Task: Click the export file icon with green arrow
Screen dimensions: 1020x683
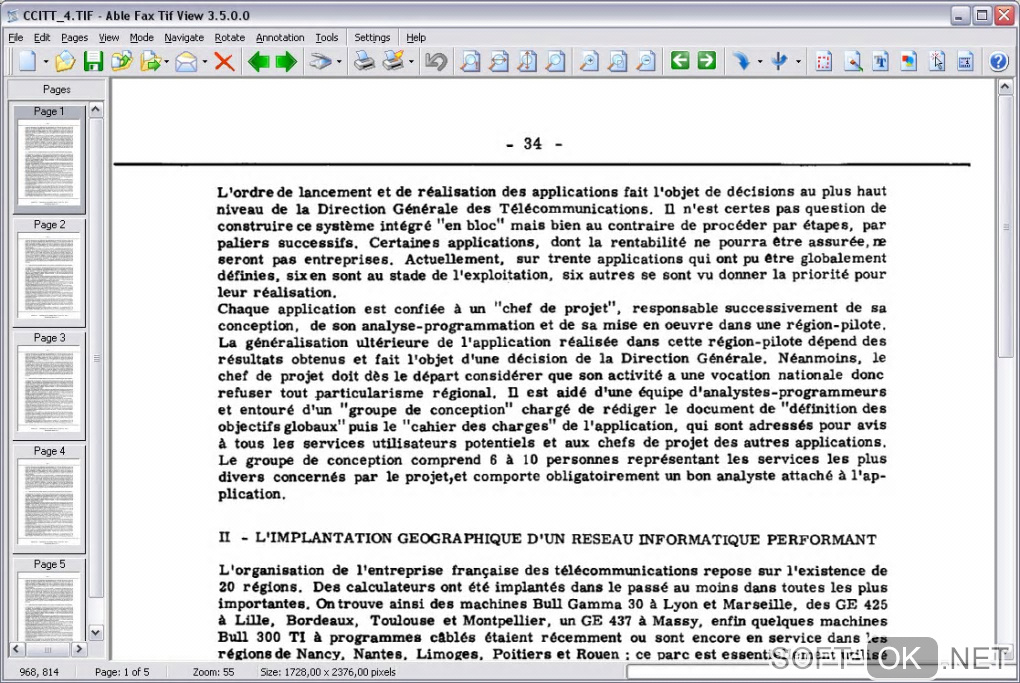Action: pos(150,62)
